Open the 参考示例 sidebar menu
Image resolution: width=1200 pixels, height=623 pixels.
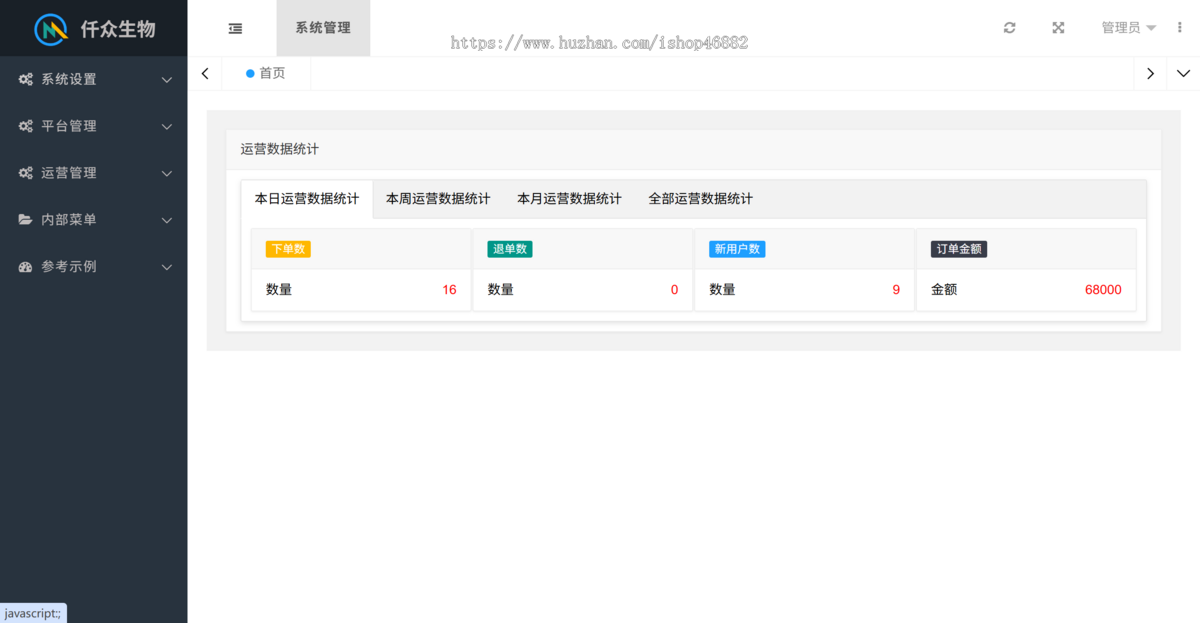pyautogui.click(x=93, y=267)
